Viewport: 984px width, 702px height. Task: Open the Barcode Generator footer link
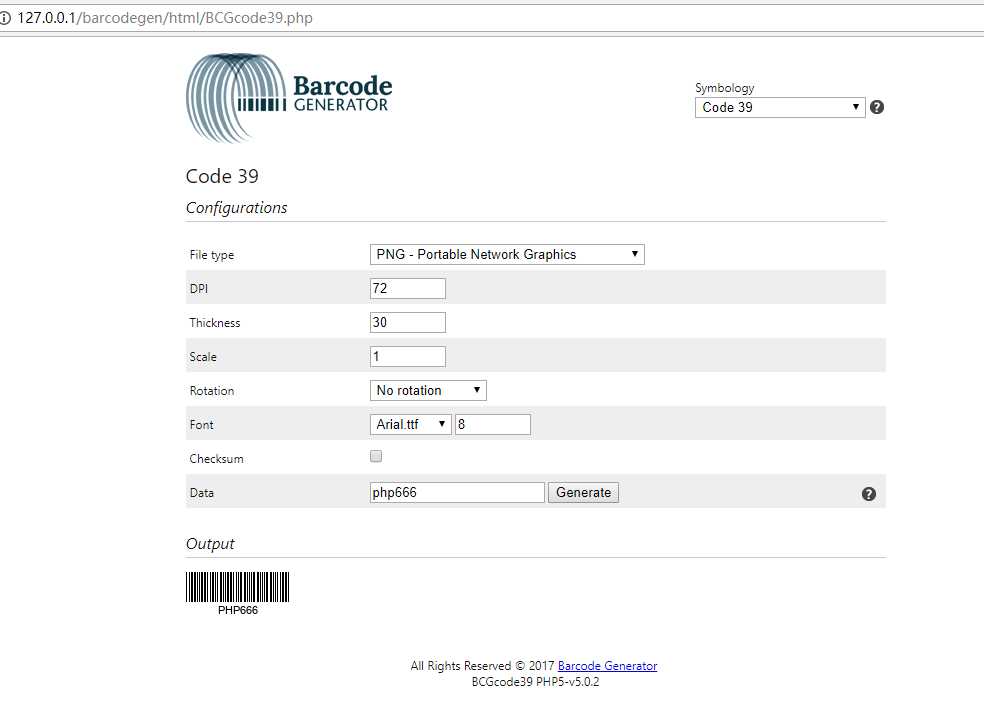(x=607, y=666)
